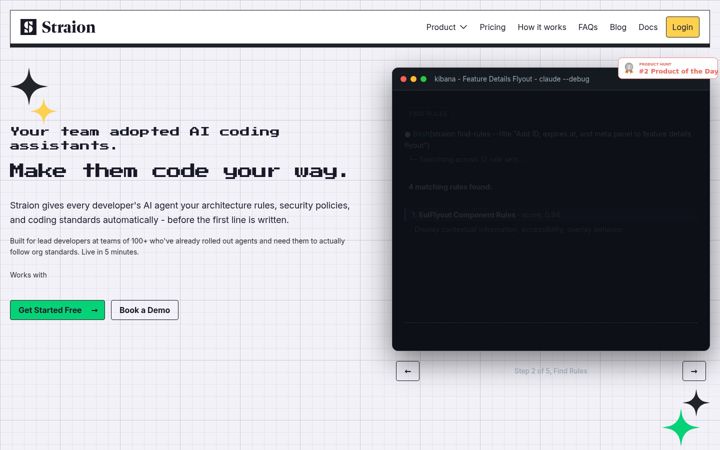Open the Docs page
720x450 pixels.
[647, 27]
